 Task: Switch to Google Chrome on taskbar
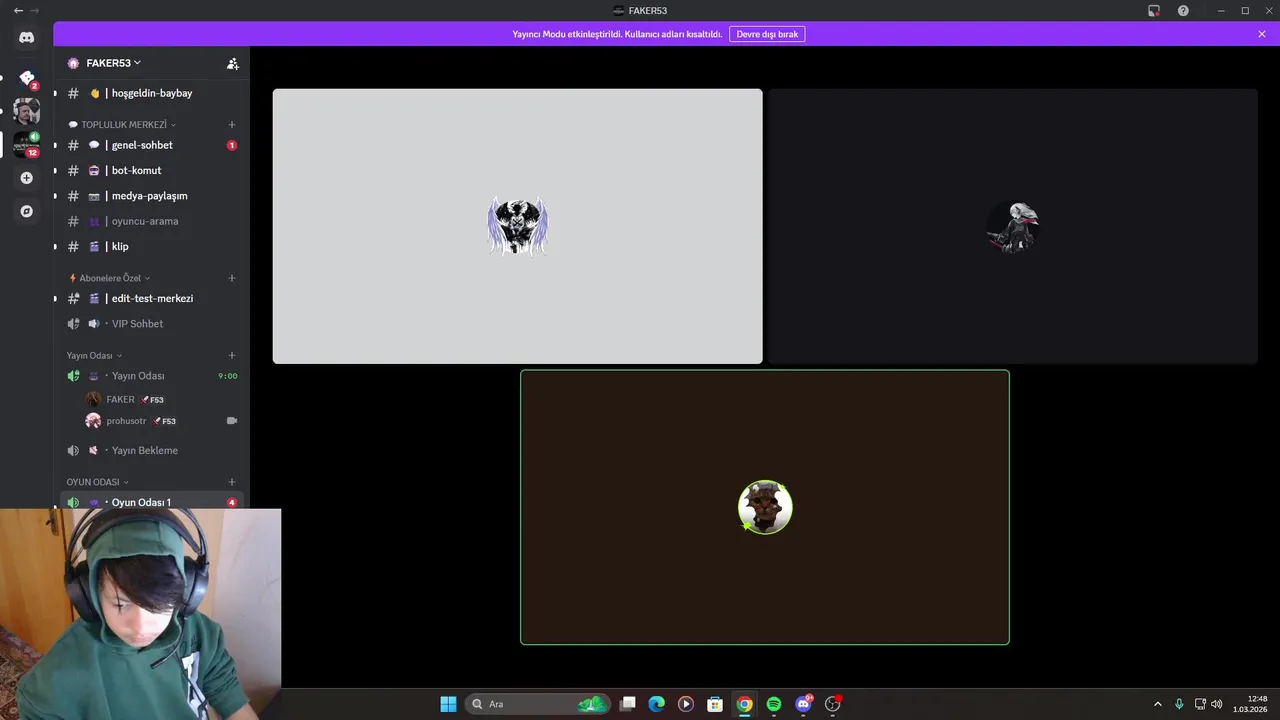(x=745, y=704)
